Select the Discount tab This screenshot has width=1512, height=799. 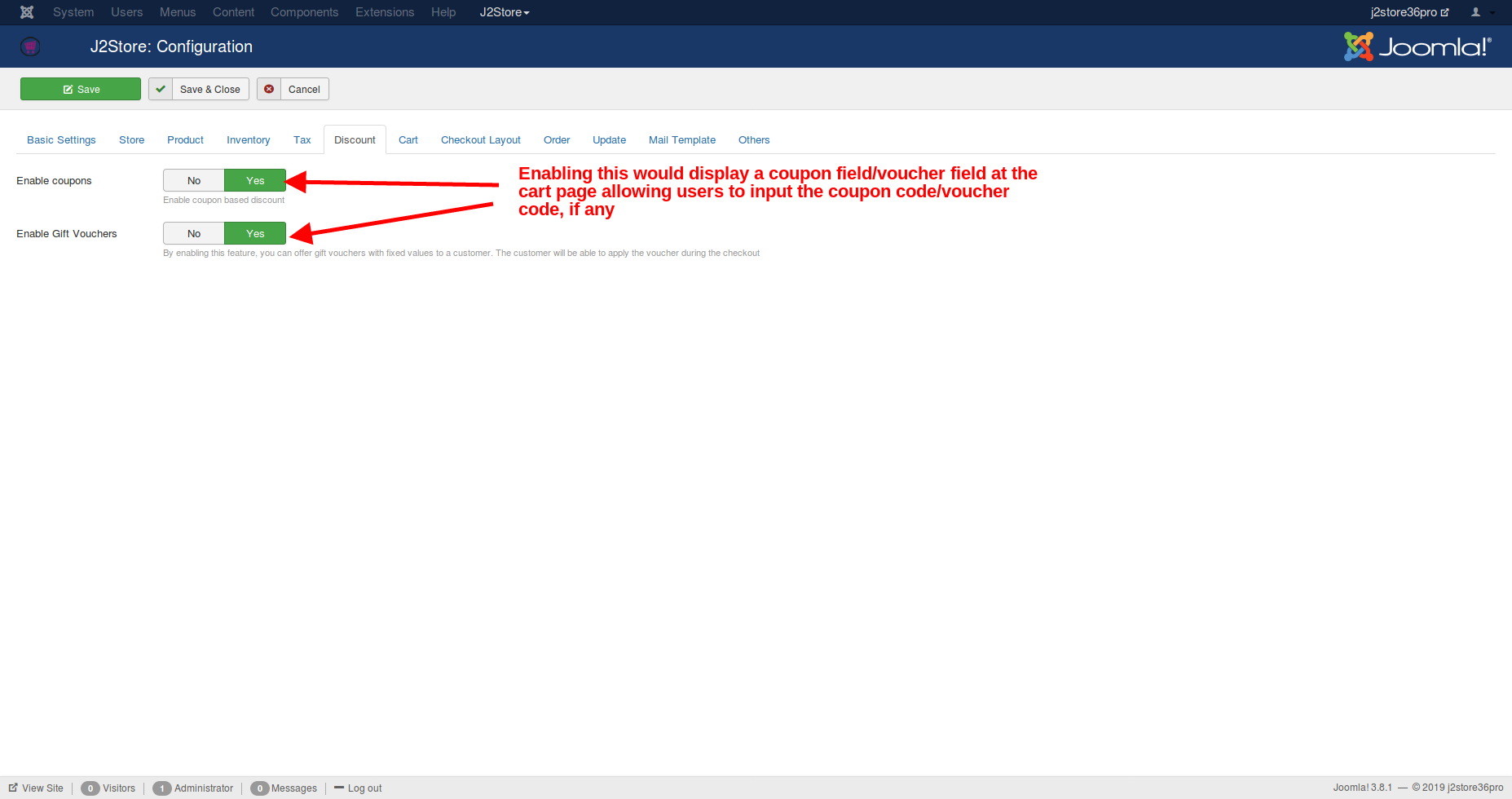355,140
